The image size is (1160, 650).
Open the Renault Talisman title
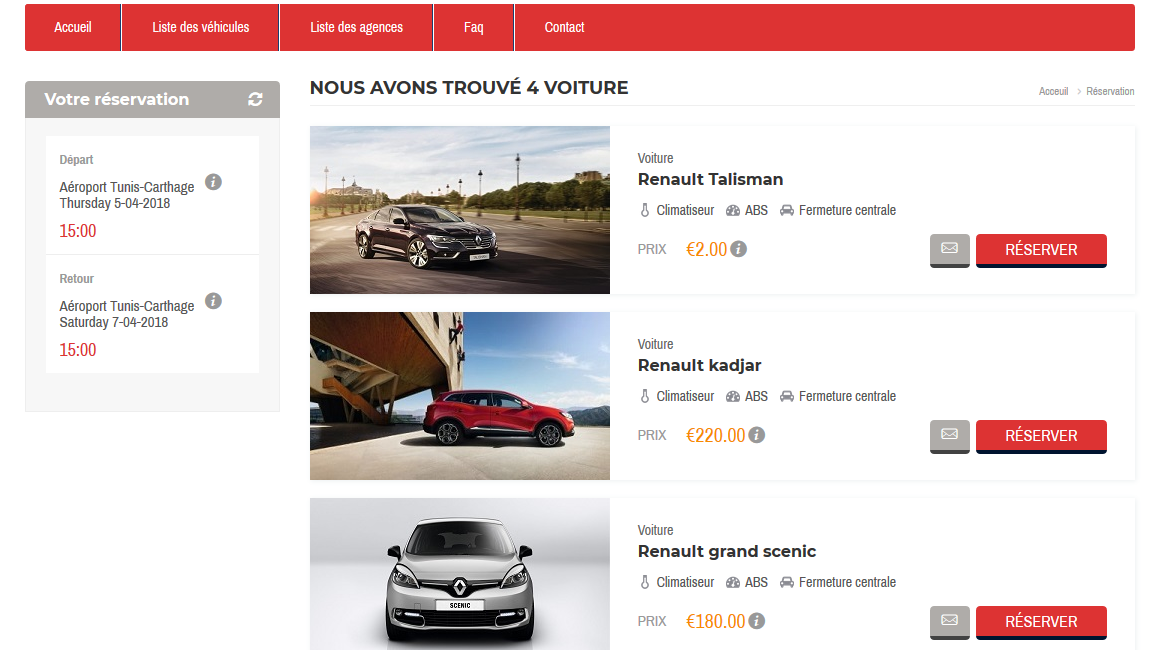pyautogui.click(x=710, y=180)
